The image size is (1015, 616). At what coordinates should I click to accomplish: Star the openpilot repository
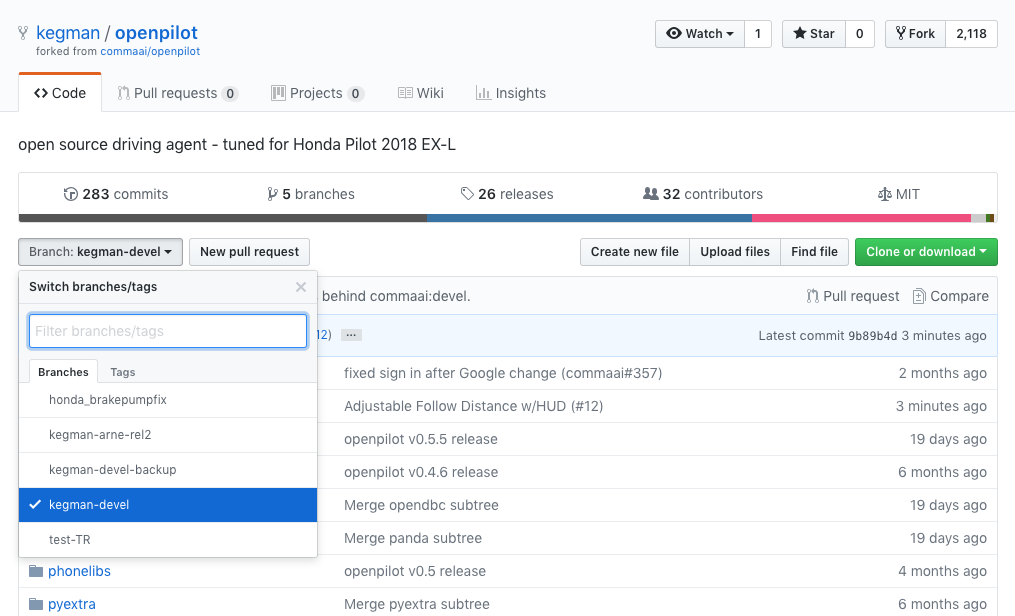coord(813,34)
